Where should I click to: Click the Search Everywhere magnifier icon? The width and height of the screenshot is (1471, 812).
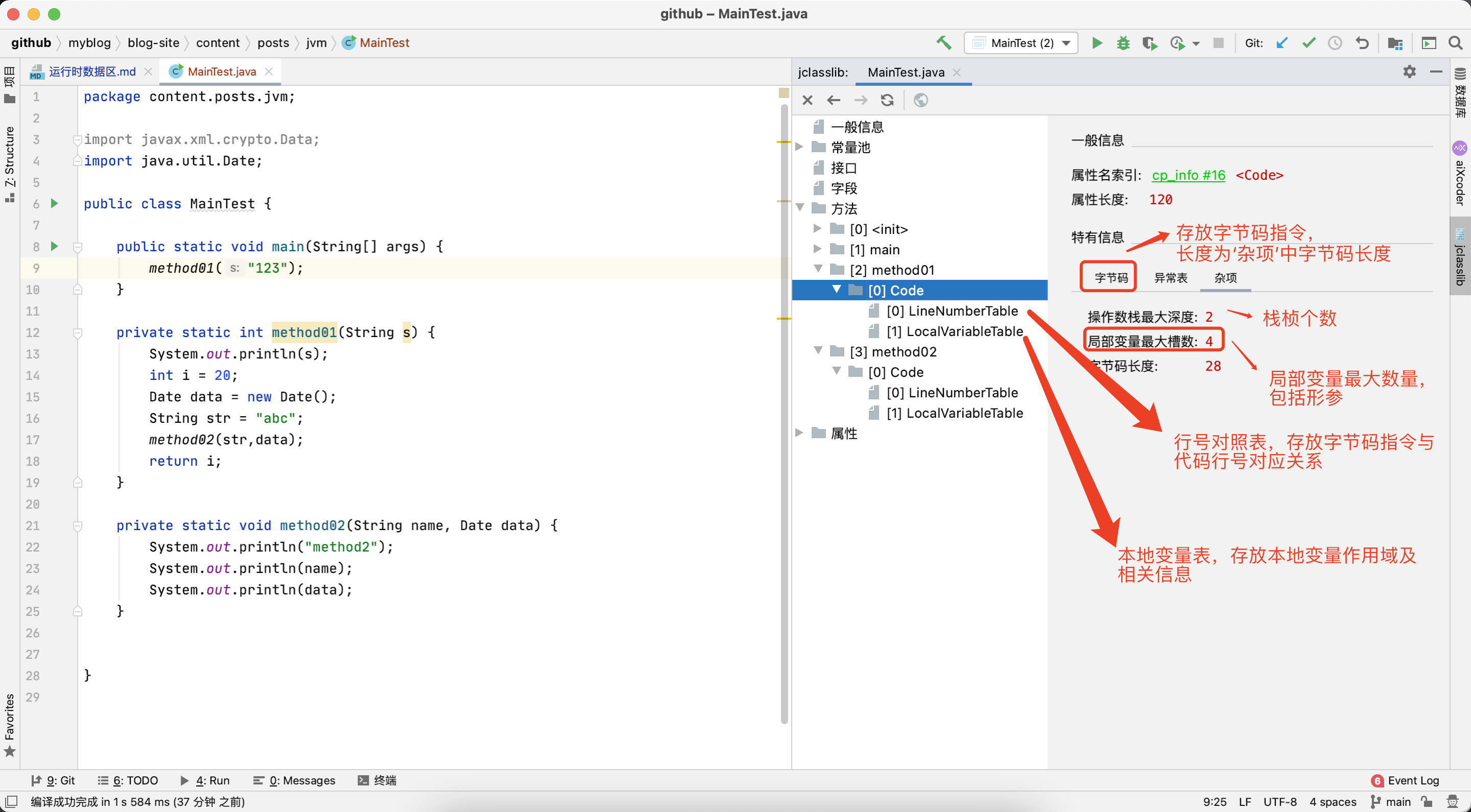point(1456,43)
